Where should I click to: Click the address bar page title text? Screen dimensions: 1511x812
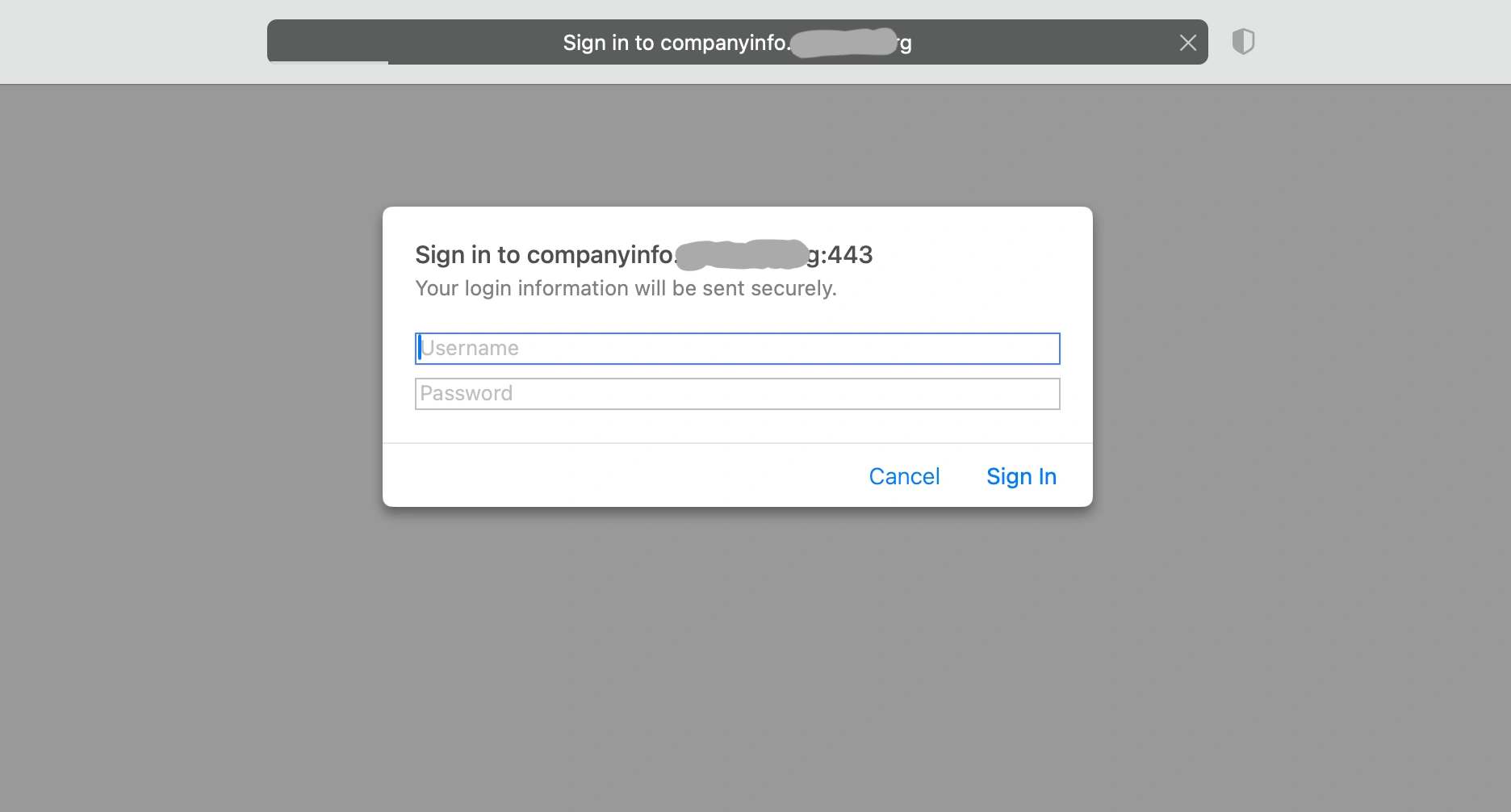737,43
